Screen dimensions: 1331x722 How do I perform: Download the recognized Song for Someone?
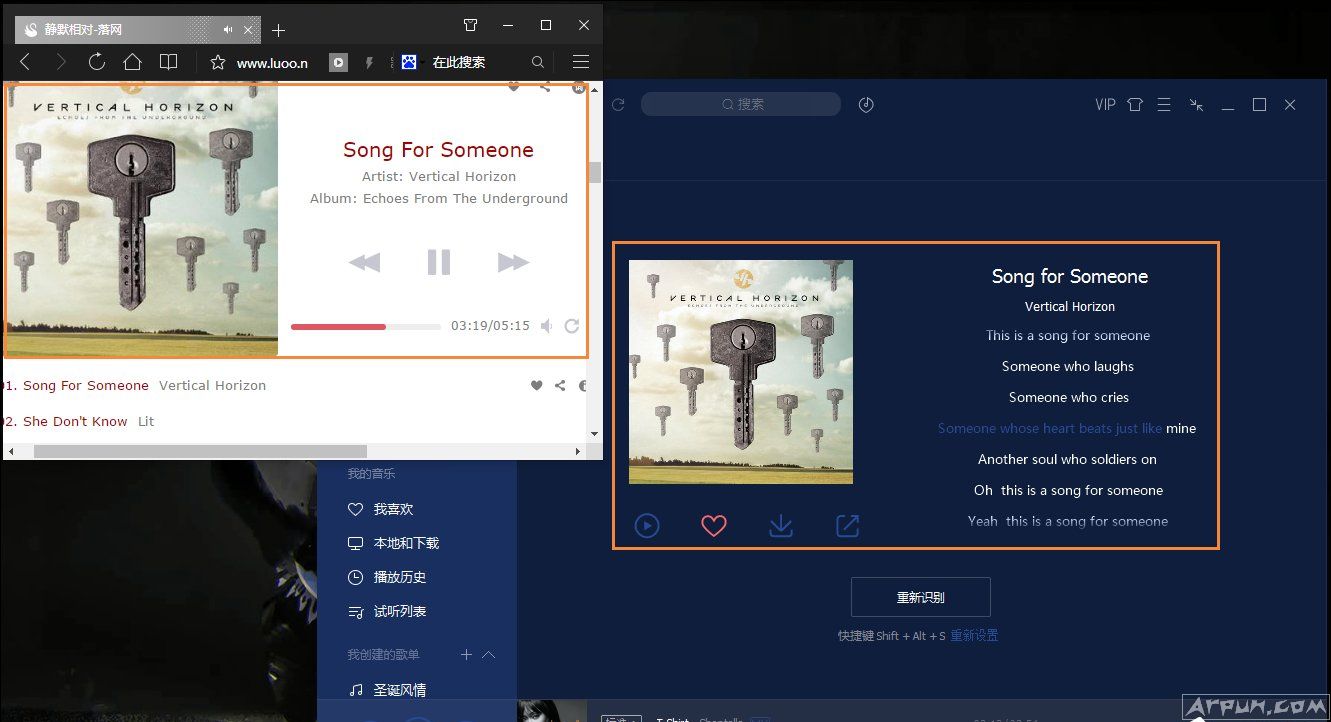click(x=781, y=525)
